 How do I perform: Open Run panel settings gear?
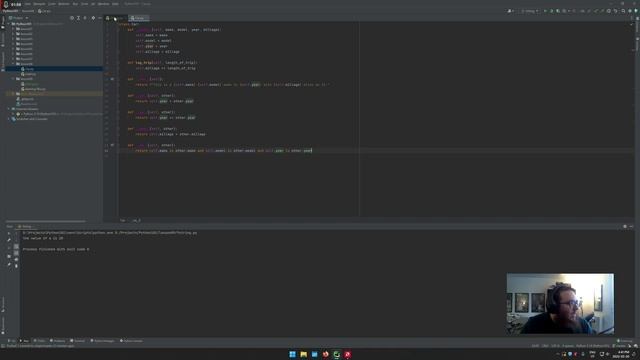[x=625, y=227]
